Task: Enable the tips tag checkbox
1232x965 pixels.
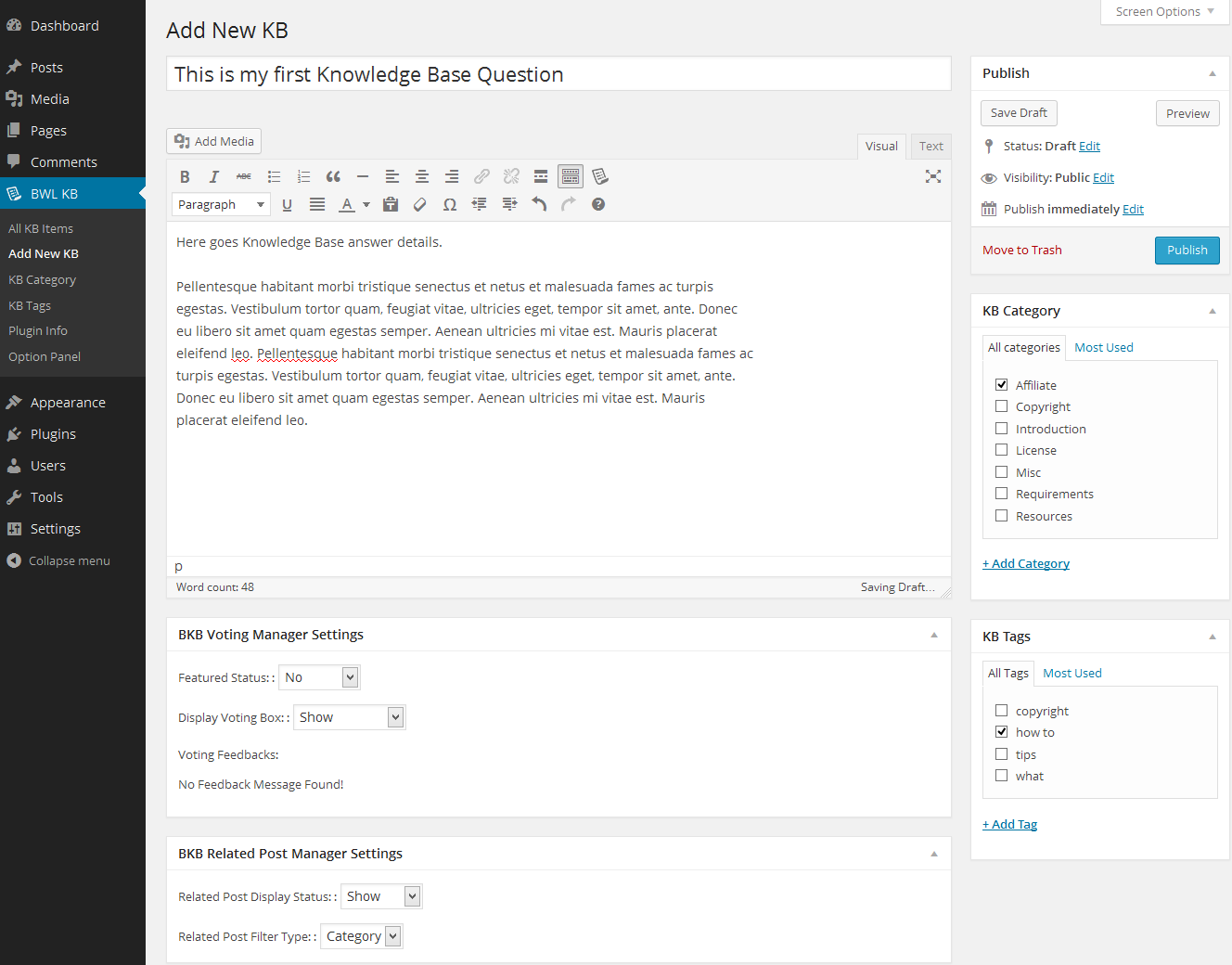Action: (1001, 753)
